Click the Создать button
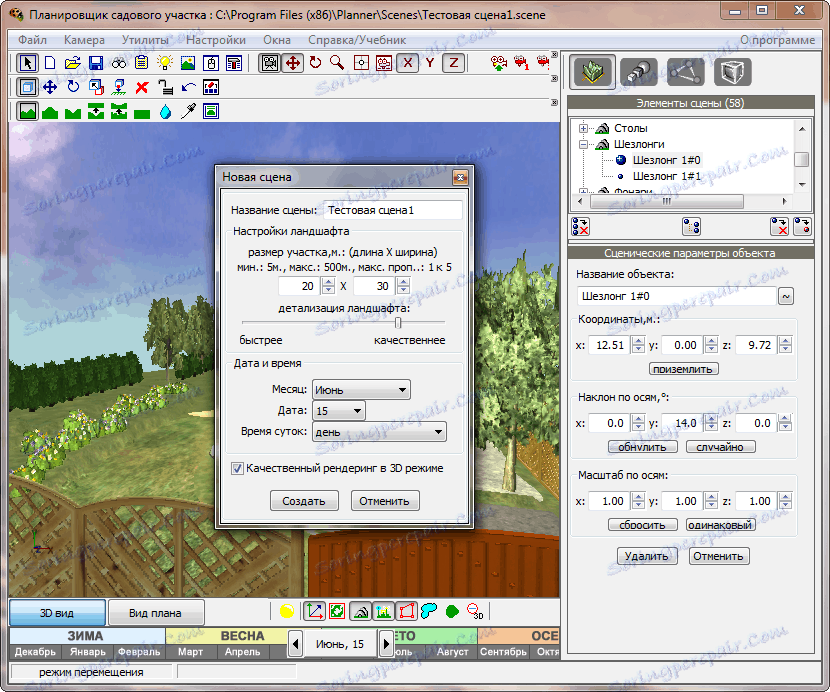 click(304, 501)
